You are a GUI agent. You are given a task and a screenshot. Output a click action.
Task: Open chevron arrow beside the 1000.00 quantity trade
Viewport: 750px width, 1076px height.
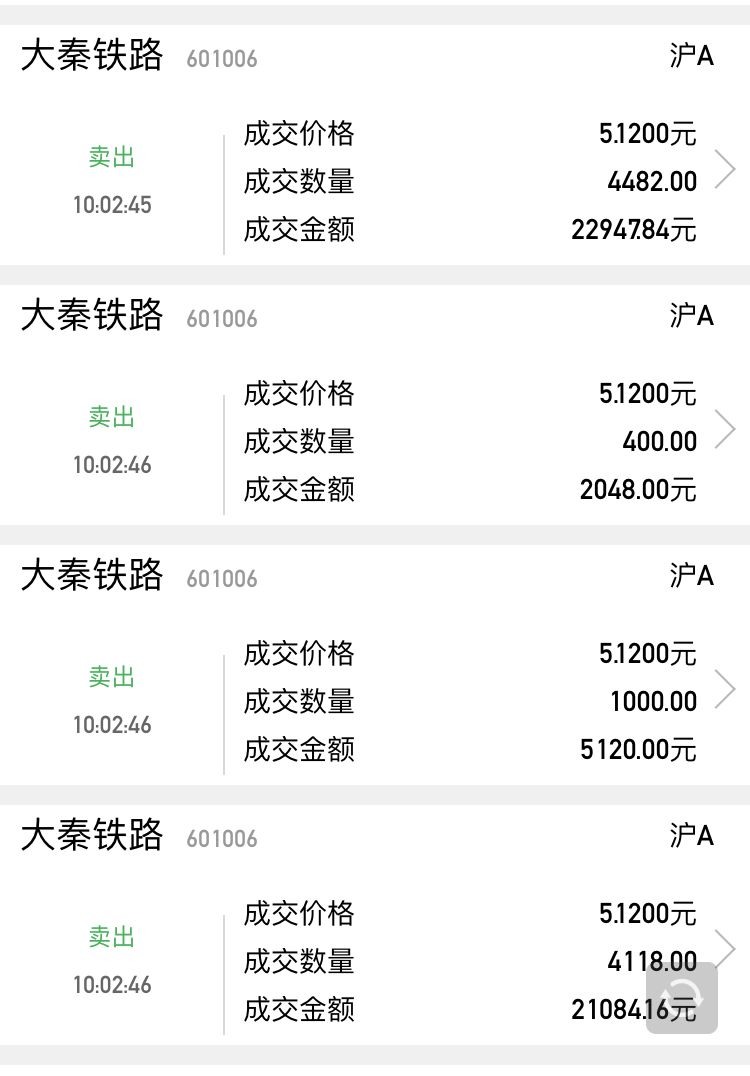[x=726, y=689]
